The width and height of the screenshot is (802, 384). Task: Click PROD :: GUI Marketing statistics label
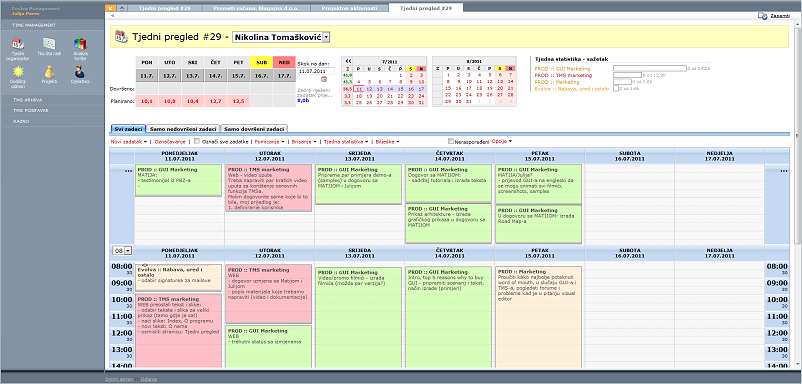562,68
